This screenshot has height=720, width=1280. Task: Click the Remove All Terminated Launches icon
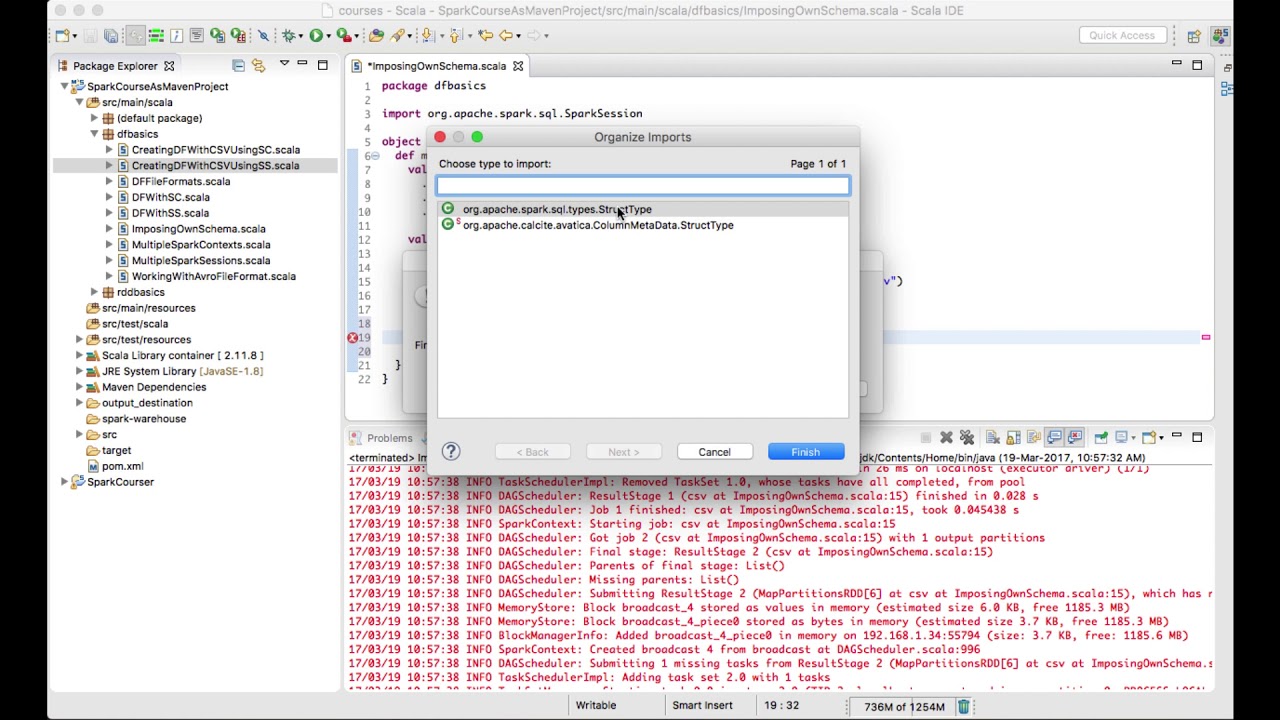tap(967, 437)
